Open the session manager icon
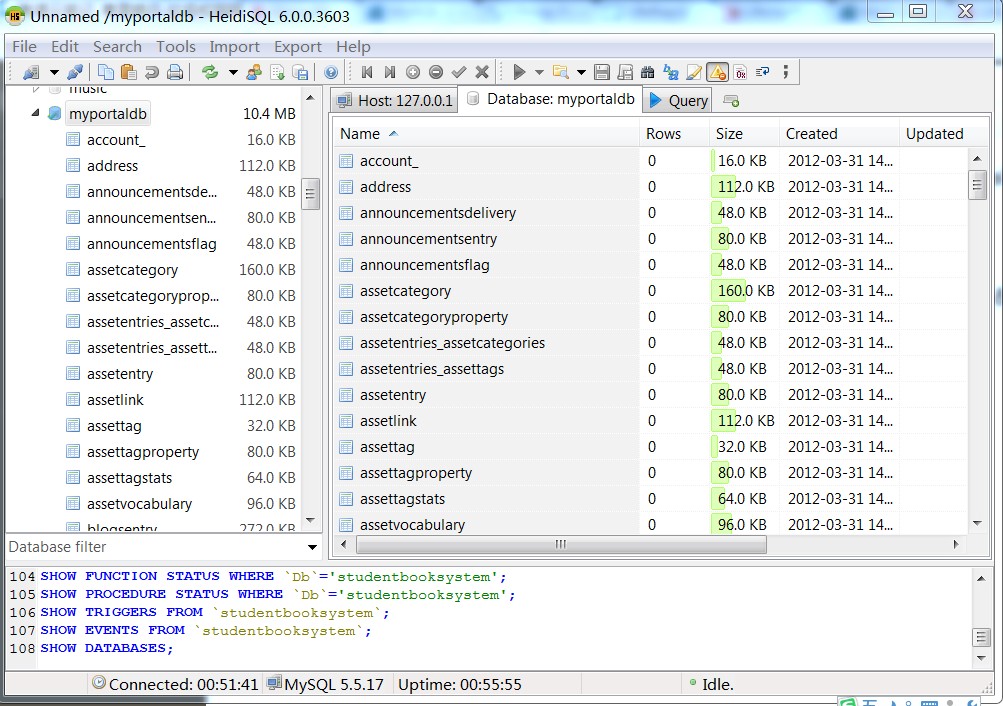1003x706 pixels. click(31, 72)
